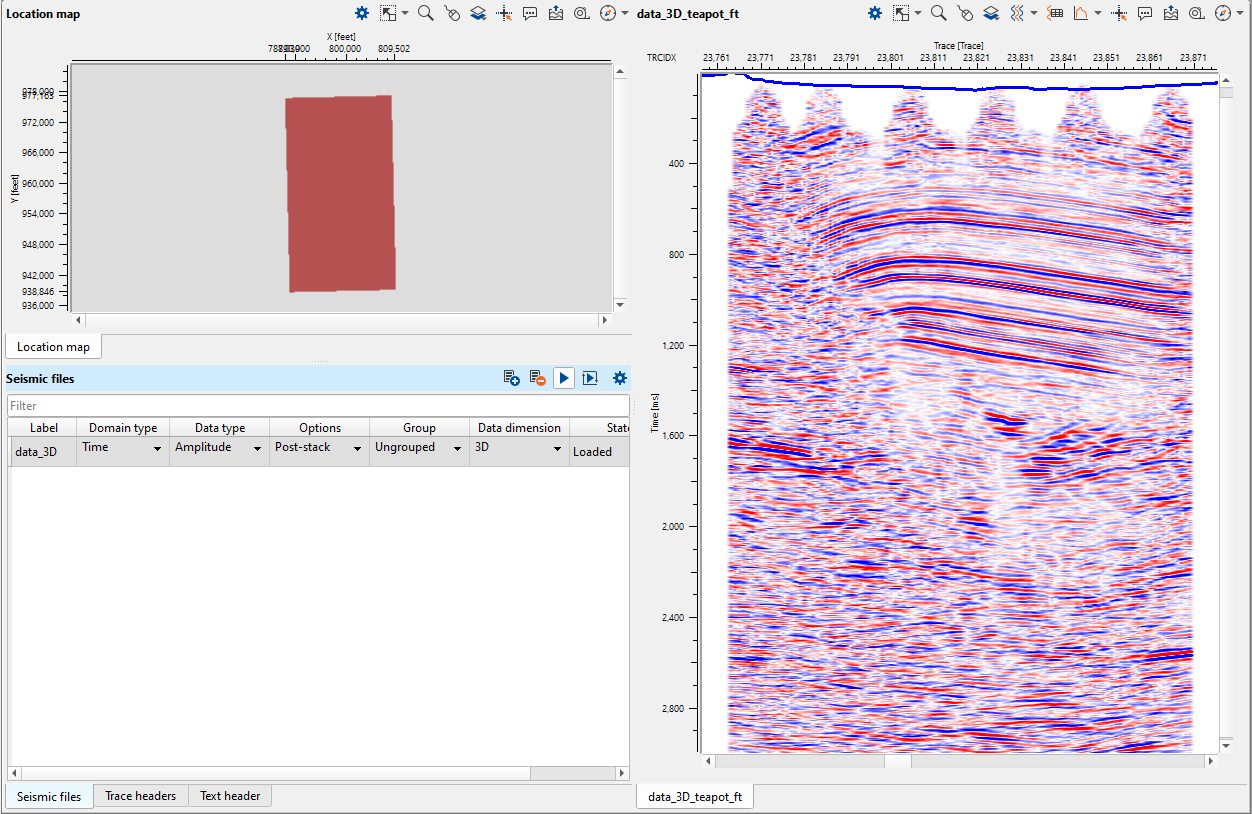
Task: Open the compass orientation tool
Action: (1224, 13)
